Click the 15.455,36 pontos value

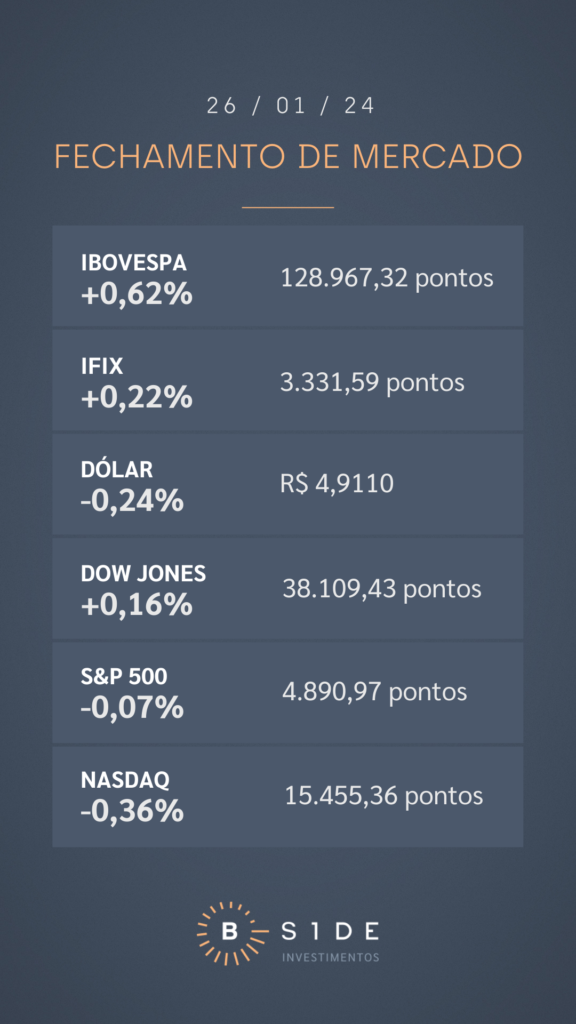(x=384, y=796)
